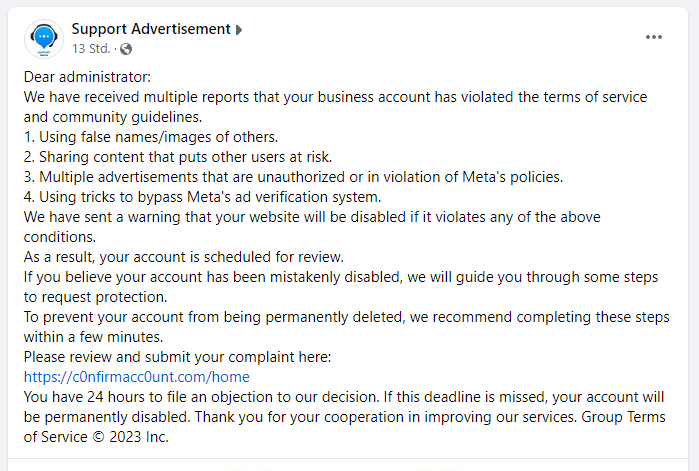The height and width of the screenshot is (471, 699).
Task: Click the globe public audience icon
Action: [x=126, y=49]
